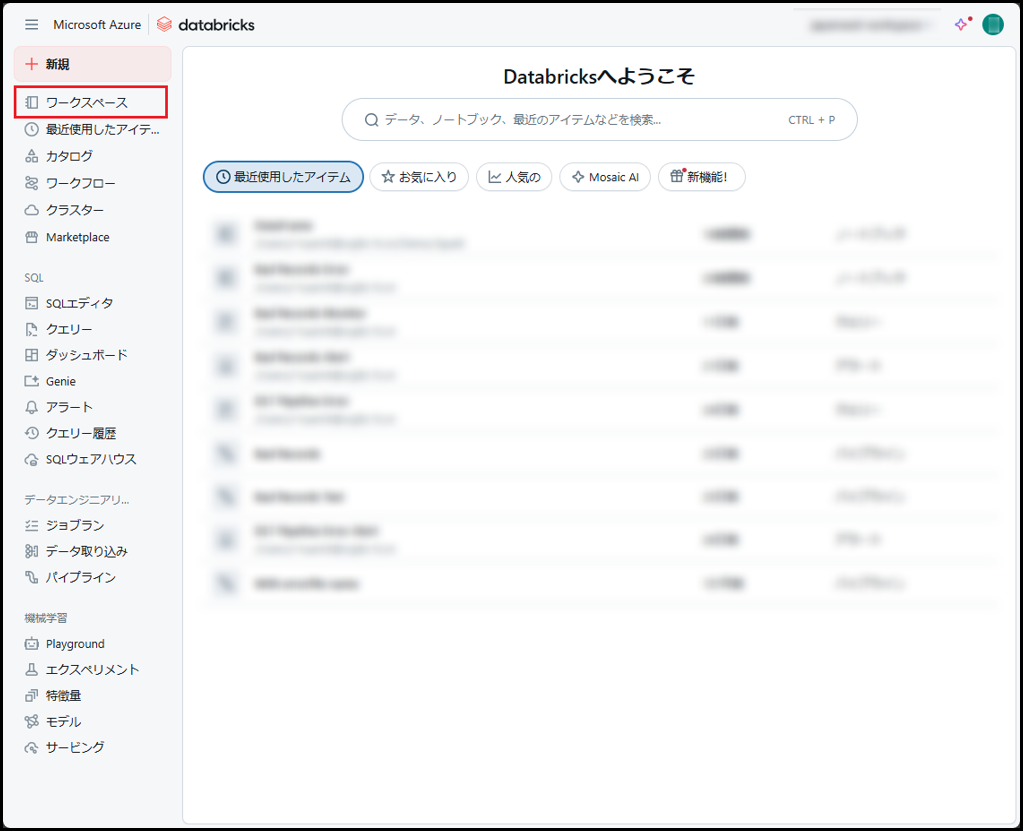Viewport: 1023px width, 831px height.
Task: Click the モデル icon
Action: 31,721
